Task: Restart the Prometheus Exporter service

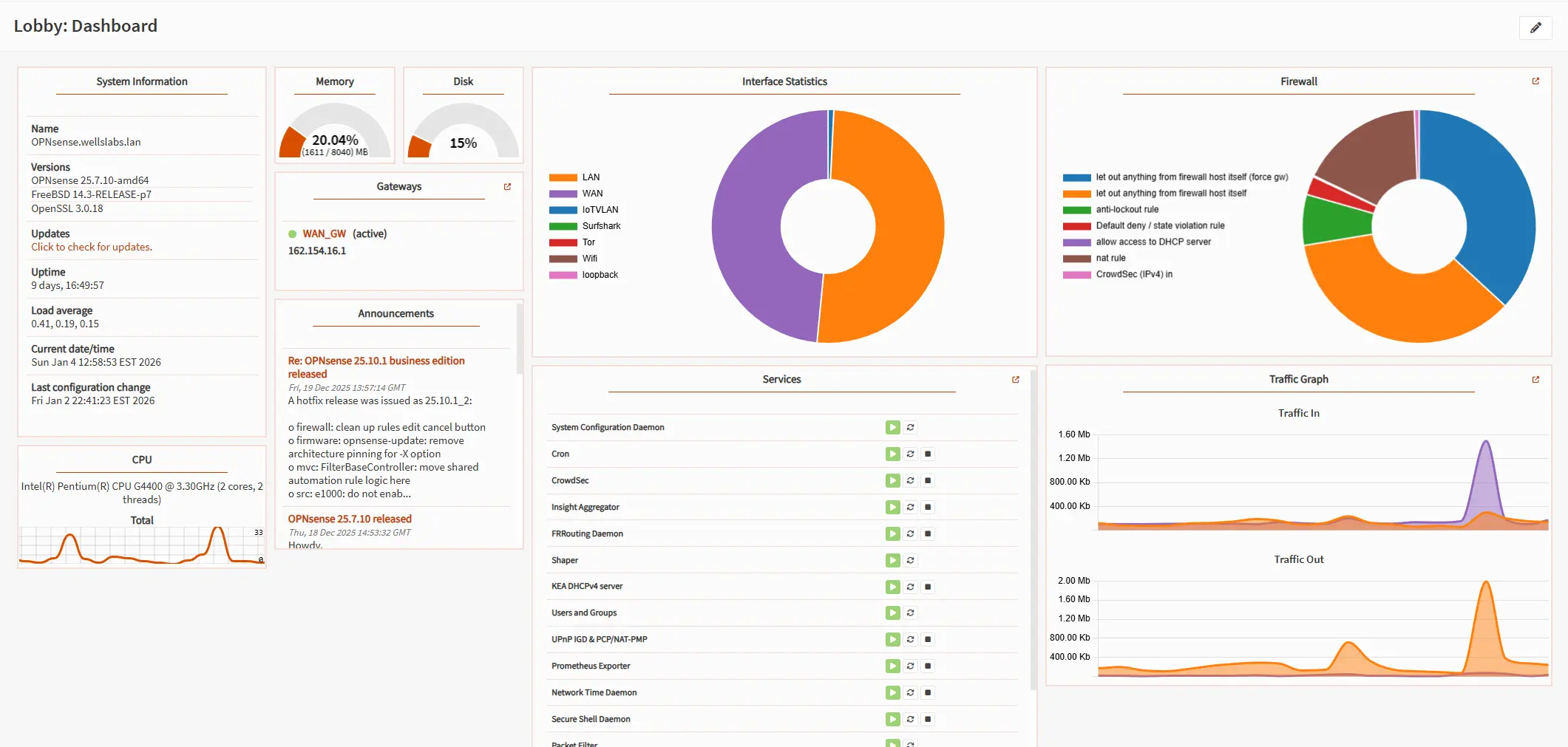Action: (910, 666)
